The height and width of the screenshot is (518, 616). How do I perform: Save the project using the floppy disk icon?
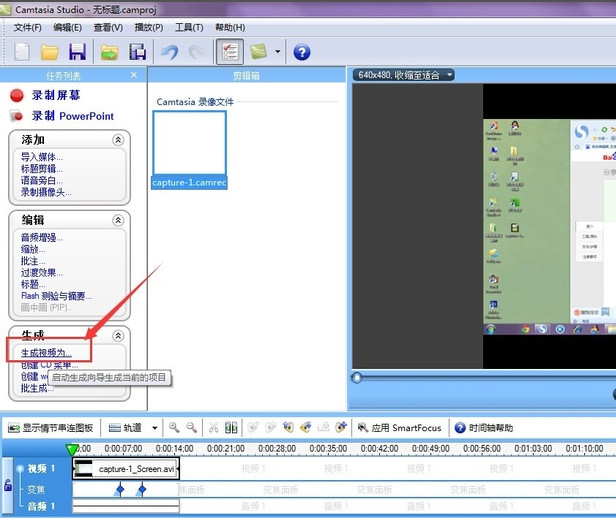76,52
